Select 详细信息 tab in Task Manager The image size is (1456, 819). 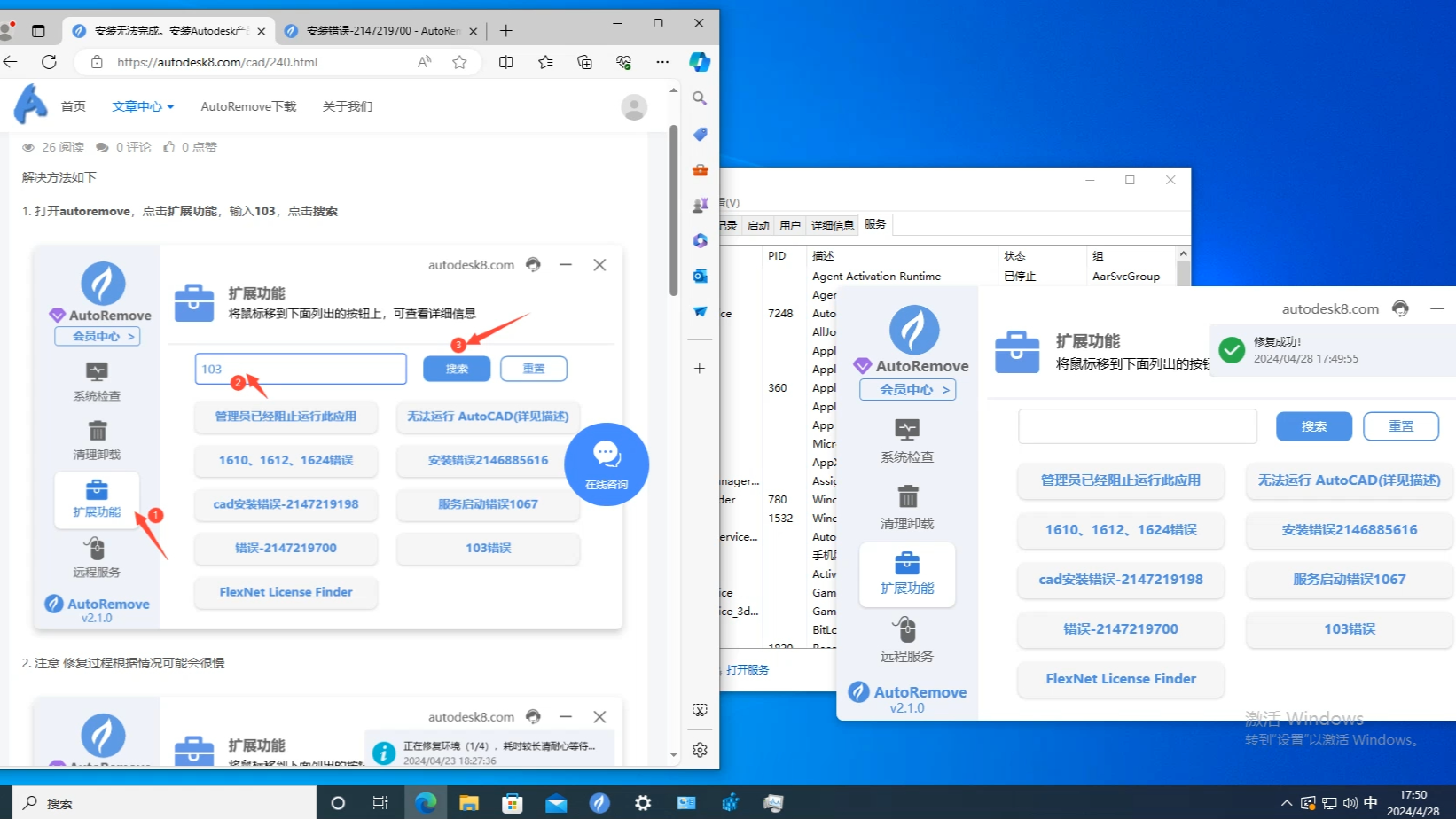(x=833, y=225)
